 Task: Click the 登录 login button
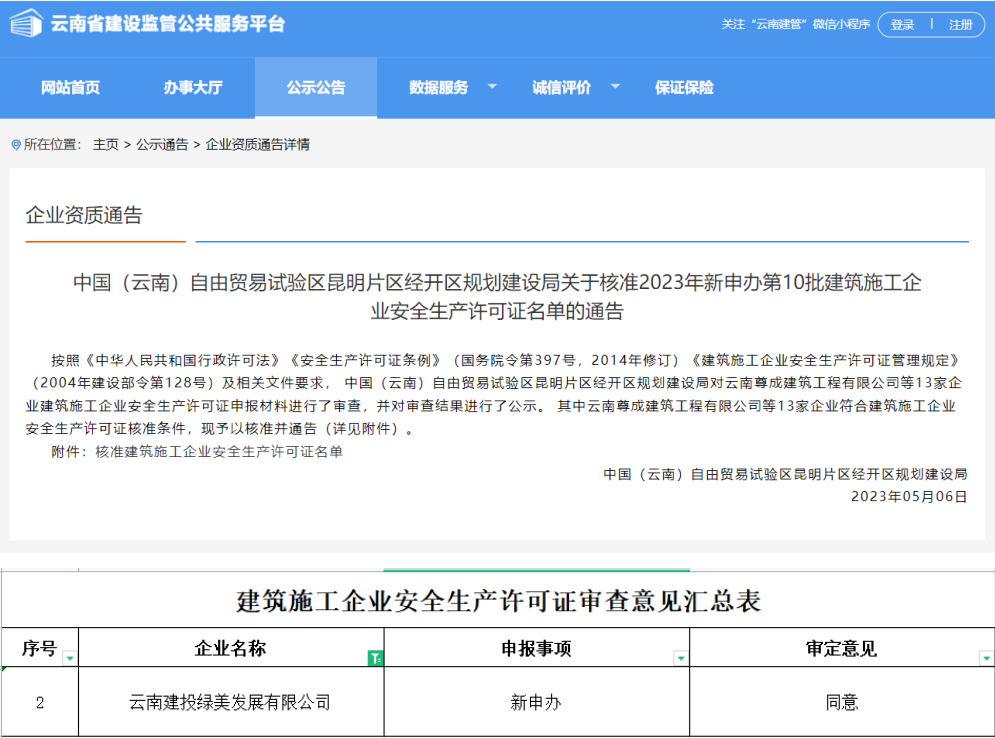point(903,25)
